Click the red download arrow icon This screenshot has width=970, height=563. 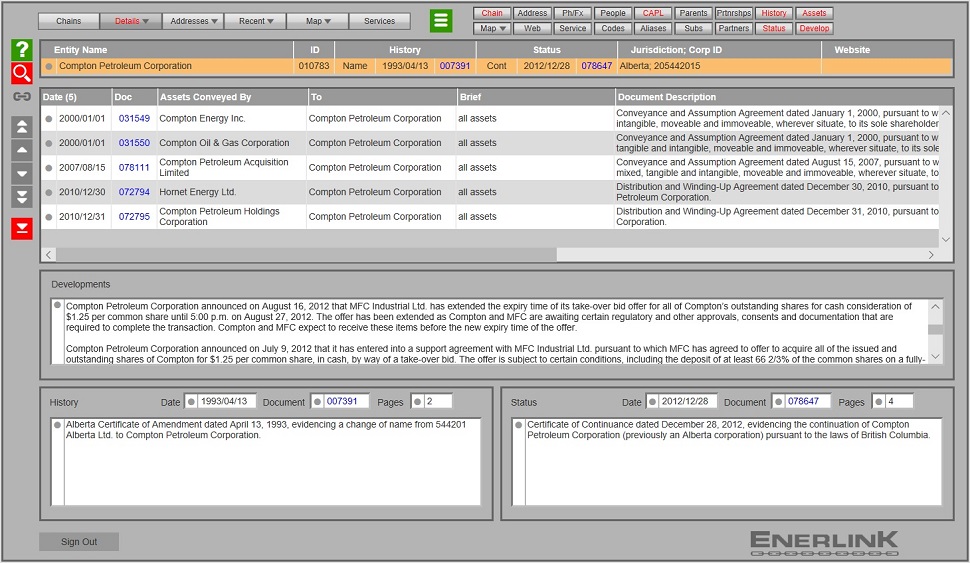(x=22, y=228)
